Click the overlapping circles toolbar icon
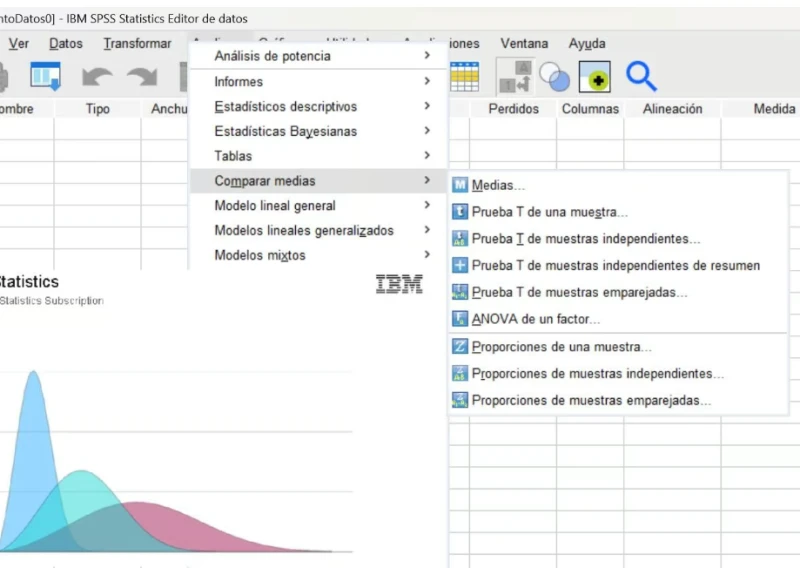Viewport: 800px width, 568px height. click(554, 77)
